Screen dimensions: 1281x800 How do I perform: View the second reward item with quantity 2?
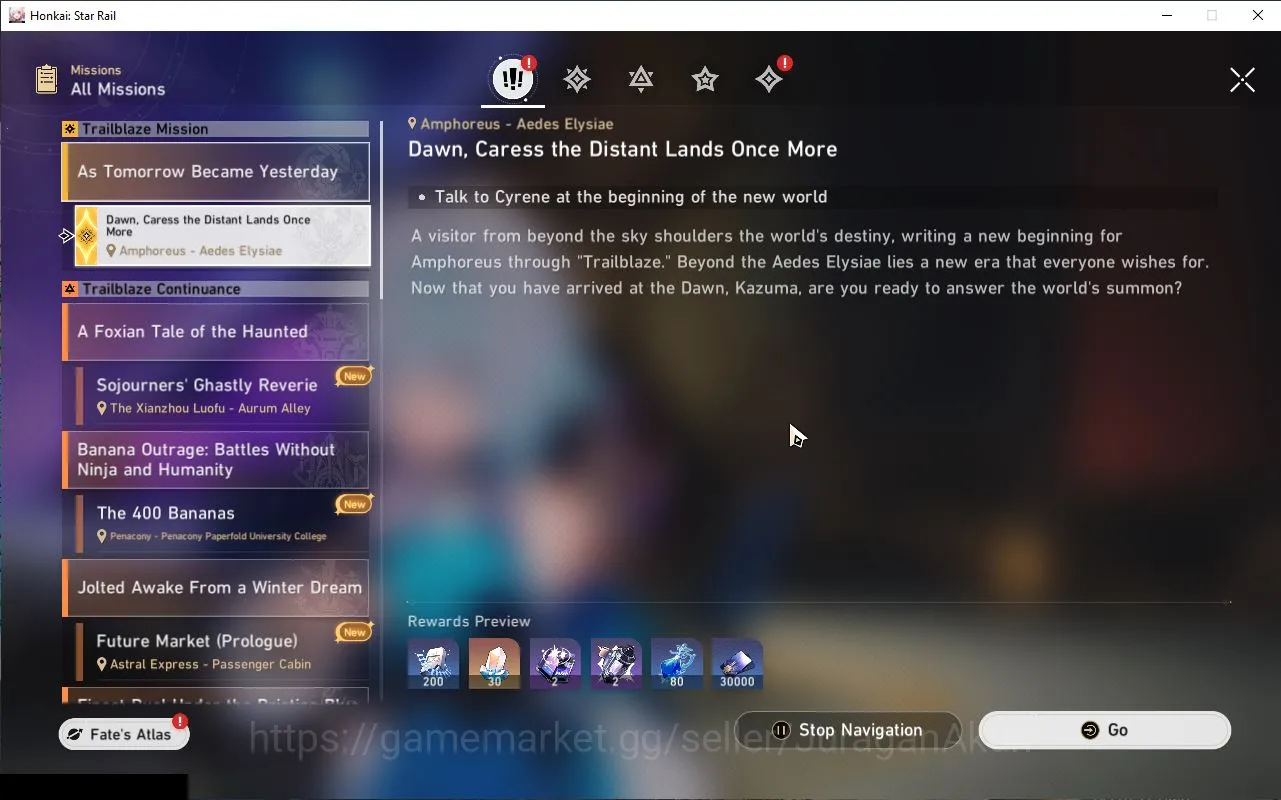click(616, 664)
